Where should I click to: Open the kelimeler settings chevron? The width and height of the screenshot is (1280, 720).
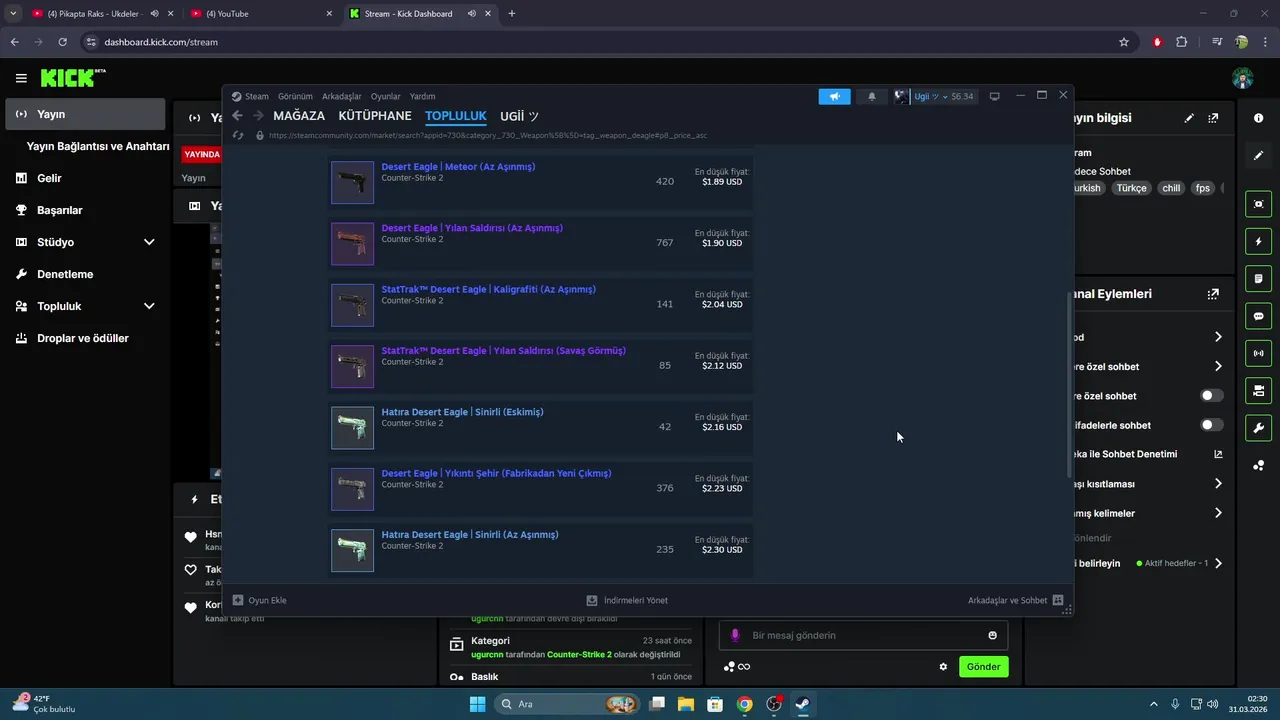(1218, 513)
